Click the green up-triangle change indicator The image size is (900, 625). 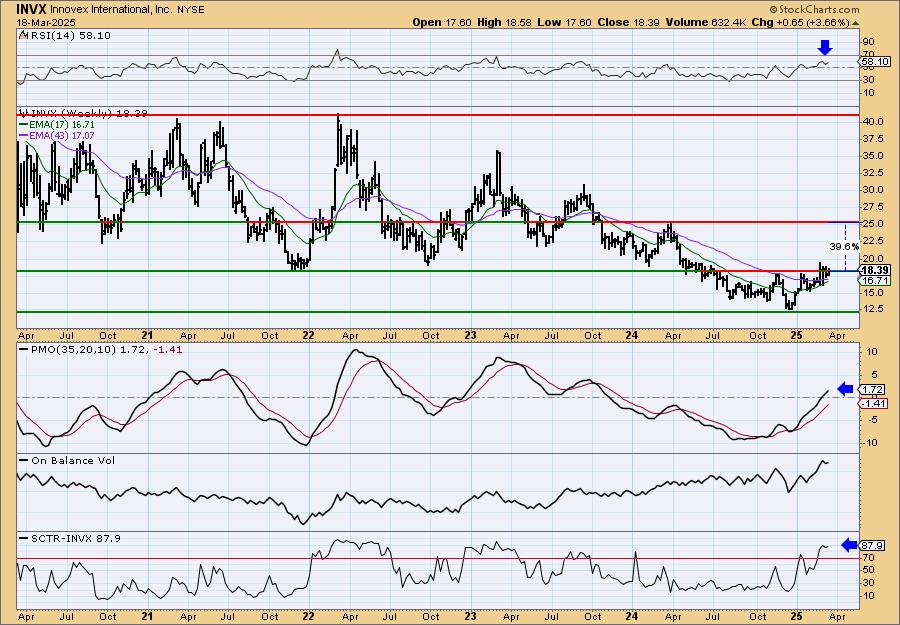[856, 23]
